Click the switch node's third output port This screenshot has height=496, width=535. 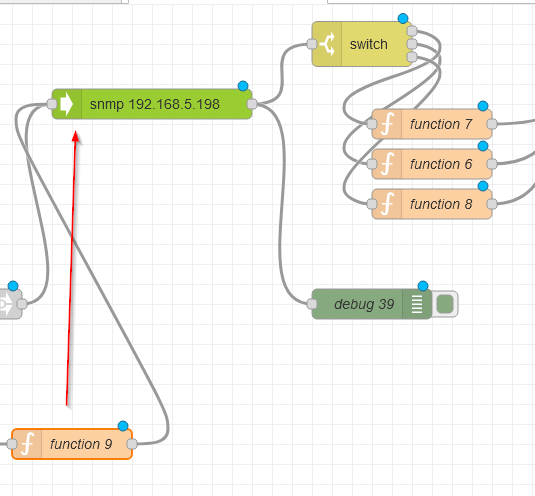click(412, 57)
